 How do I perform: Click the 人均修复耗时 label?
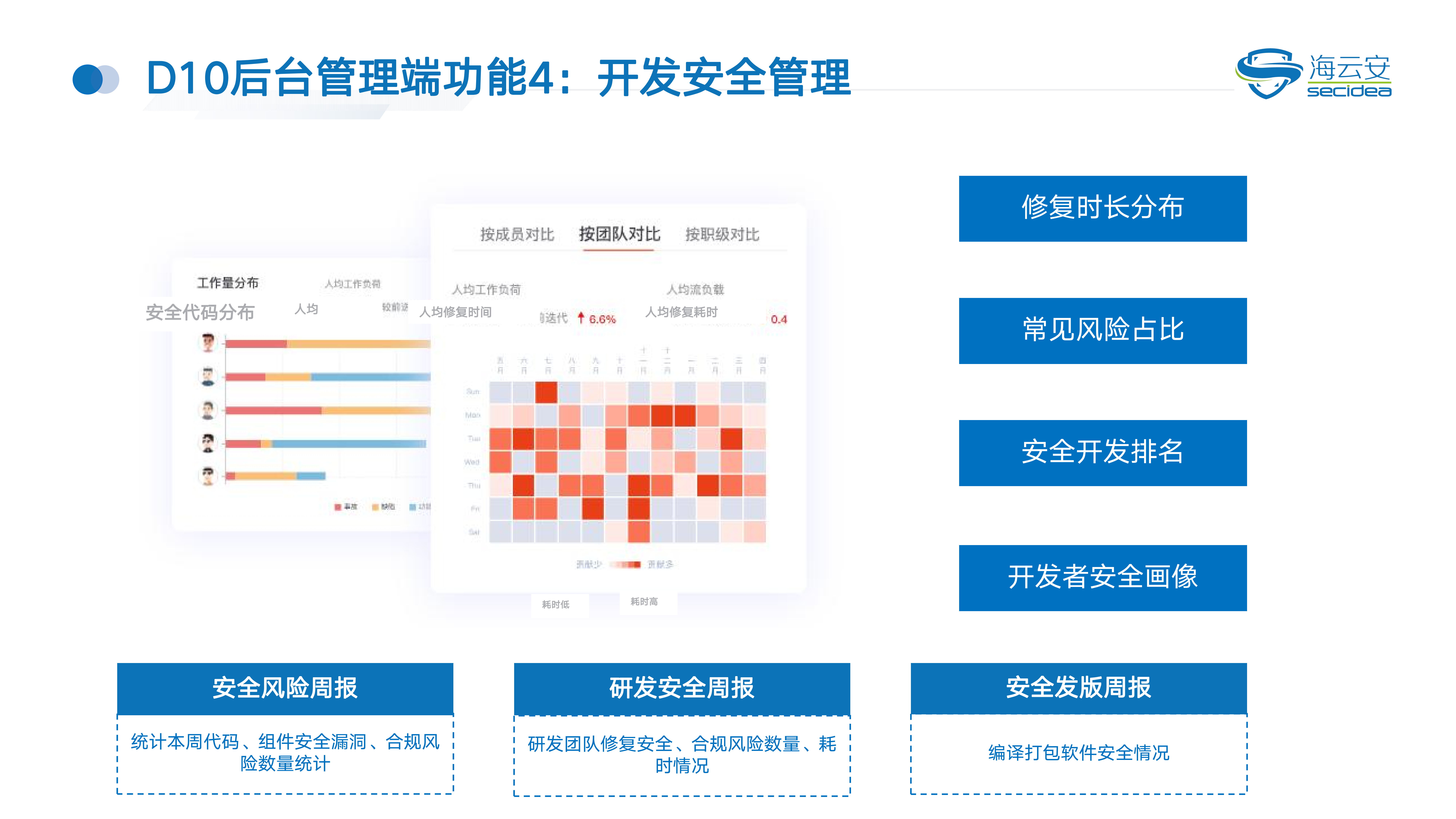(682, 312)
